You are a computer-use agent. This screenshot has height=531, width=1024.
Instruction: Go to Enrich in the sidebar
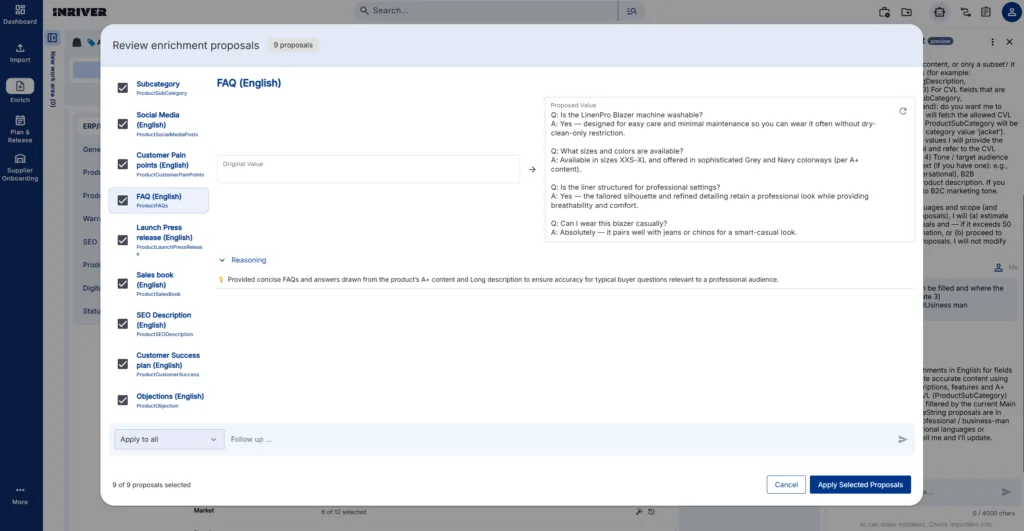coord(20,91)
